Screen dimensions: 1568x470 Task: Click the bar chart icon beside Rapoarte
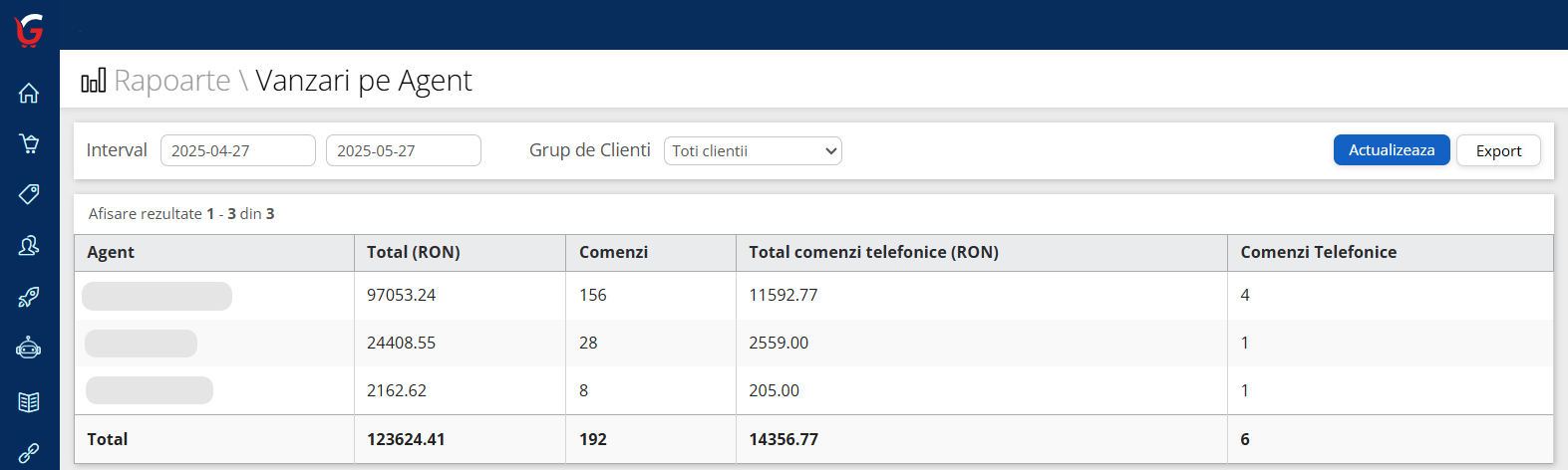click(x=93, y=81)
